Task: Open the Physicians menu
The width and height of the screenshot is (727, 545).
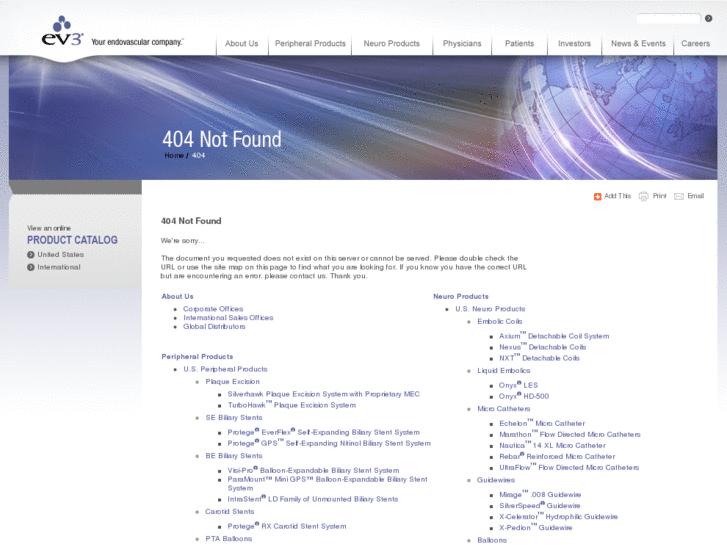Action: pyautogui.click(x=462, y=44)
